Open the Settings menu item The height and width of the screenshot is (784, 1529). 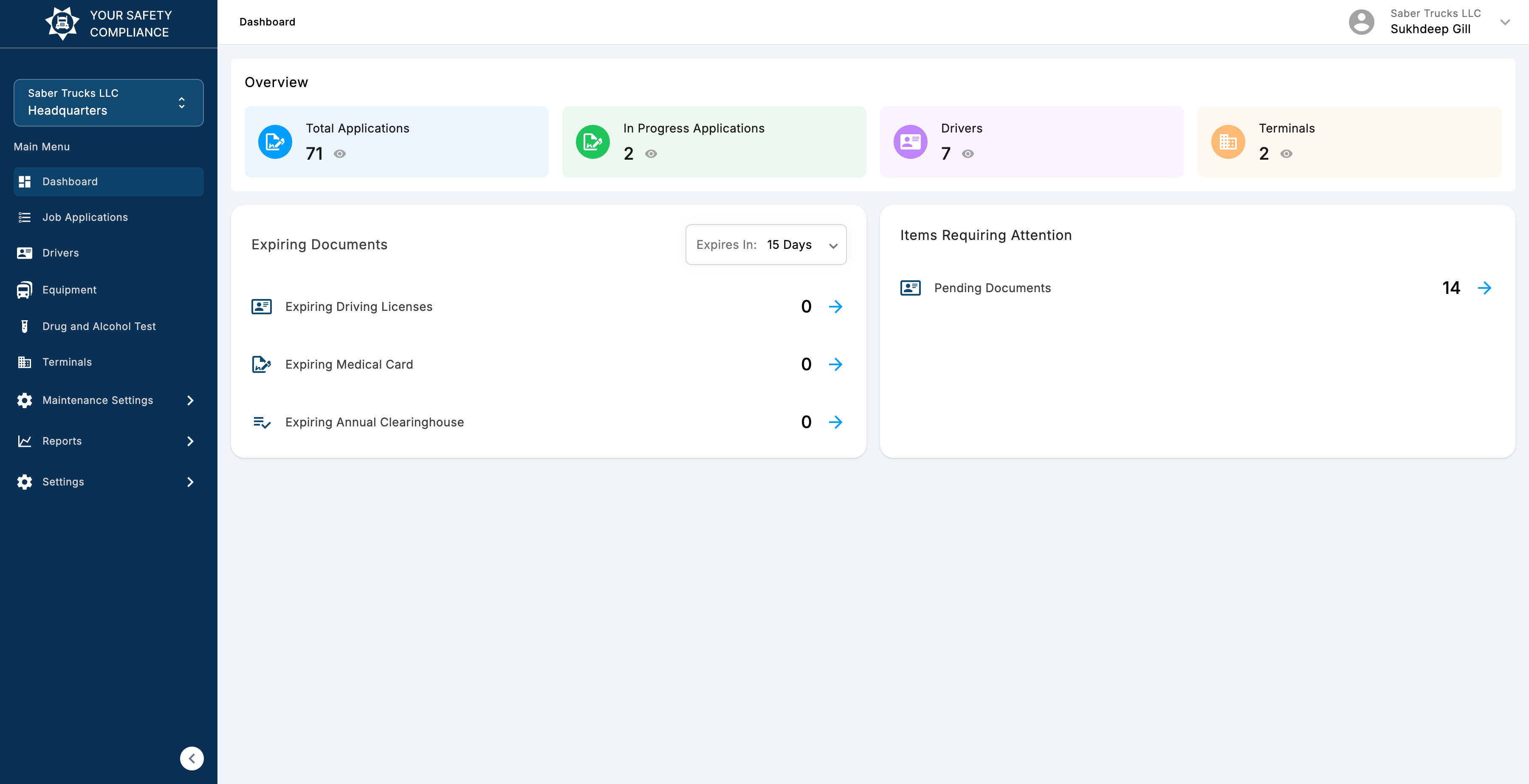tap(63, 482)
